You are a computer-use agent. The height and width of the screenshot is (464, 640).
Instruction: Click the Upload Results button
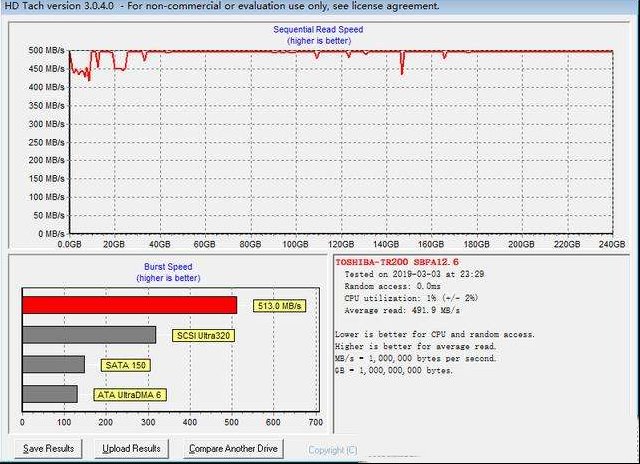[x=131, y=448]
